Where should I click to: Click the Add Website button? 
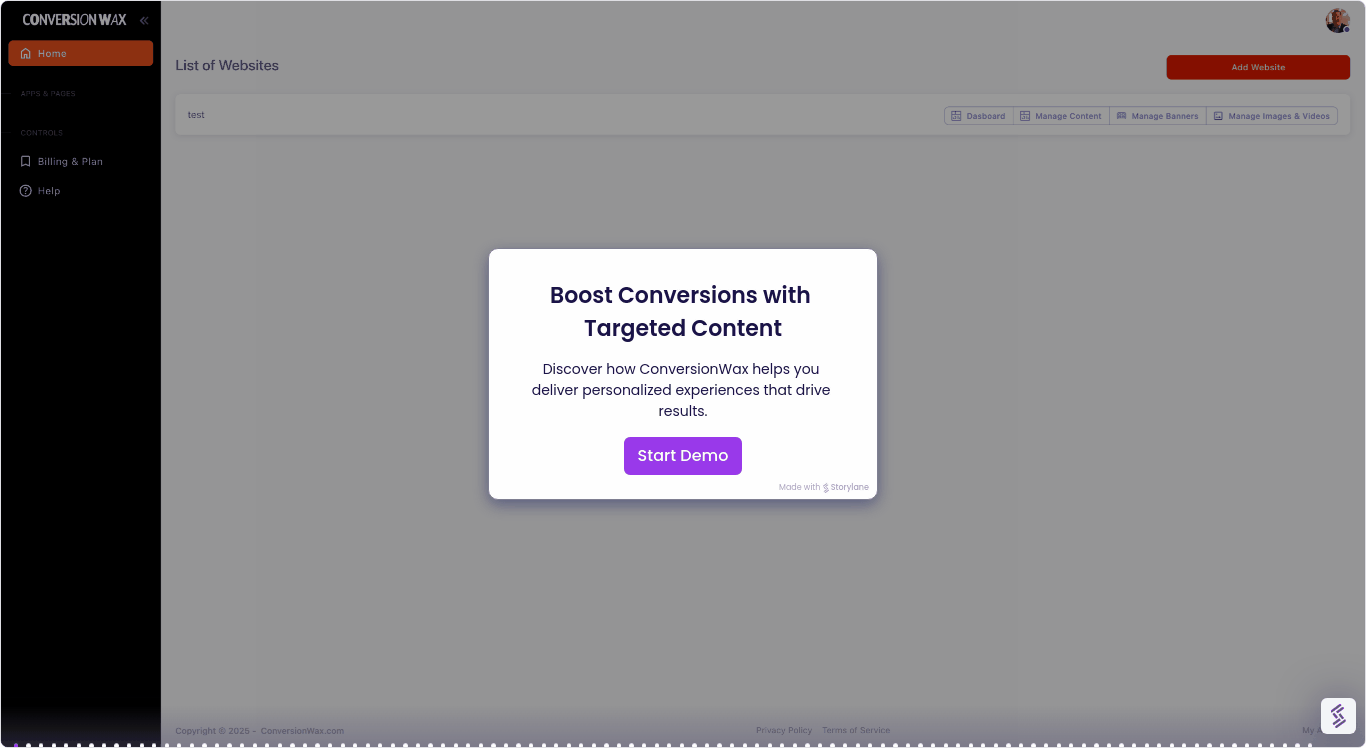(x=1258, y=67)
